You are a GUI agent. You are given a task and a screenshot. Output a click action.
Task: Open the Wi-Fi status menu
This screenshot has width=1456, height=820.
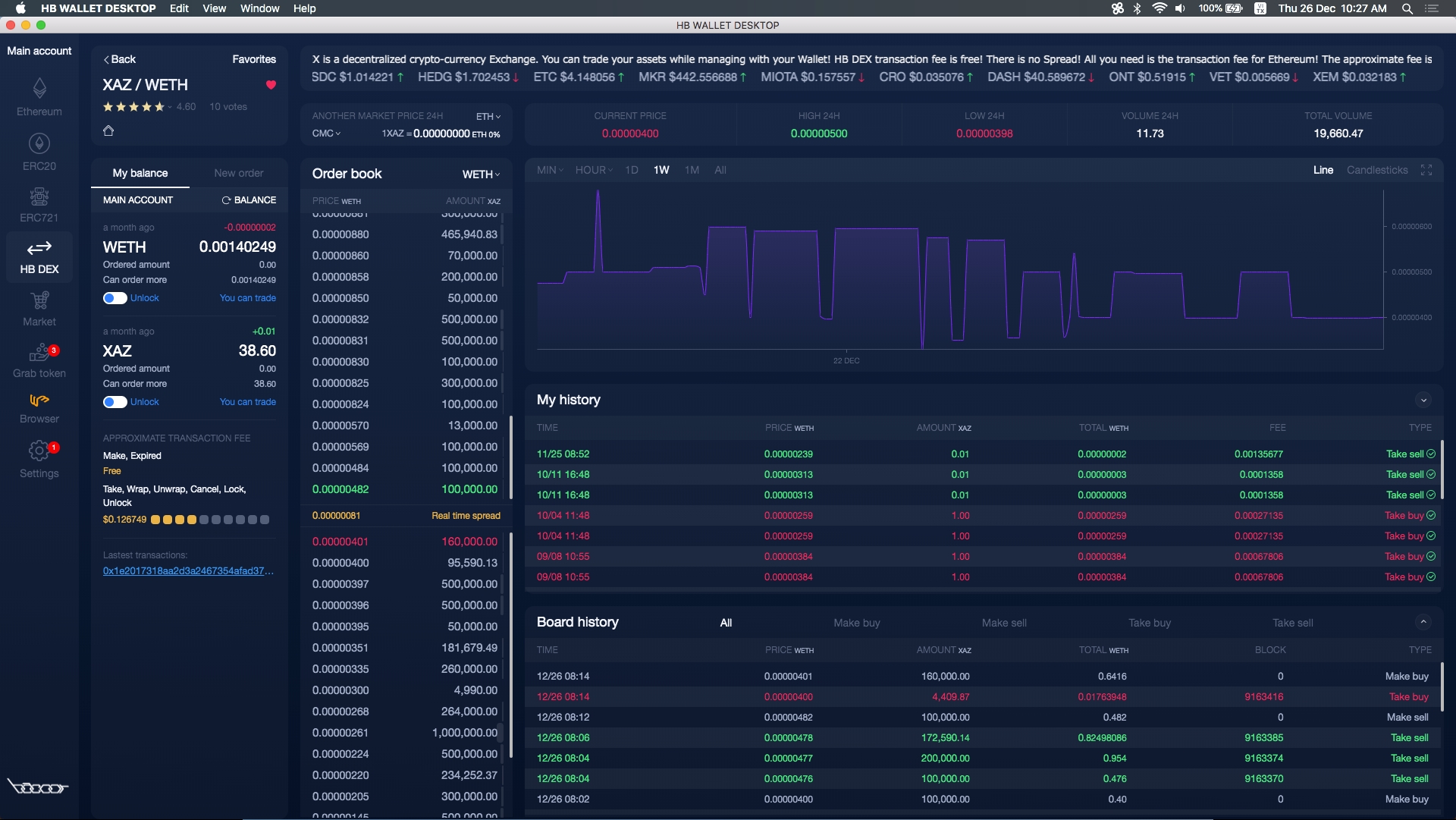1159,8
